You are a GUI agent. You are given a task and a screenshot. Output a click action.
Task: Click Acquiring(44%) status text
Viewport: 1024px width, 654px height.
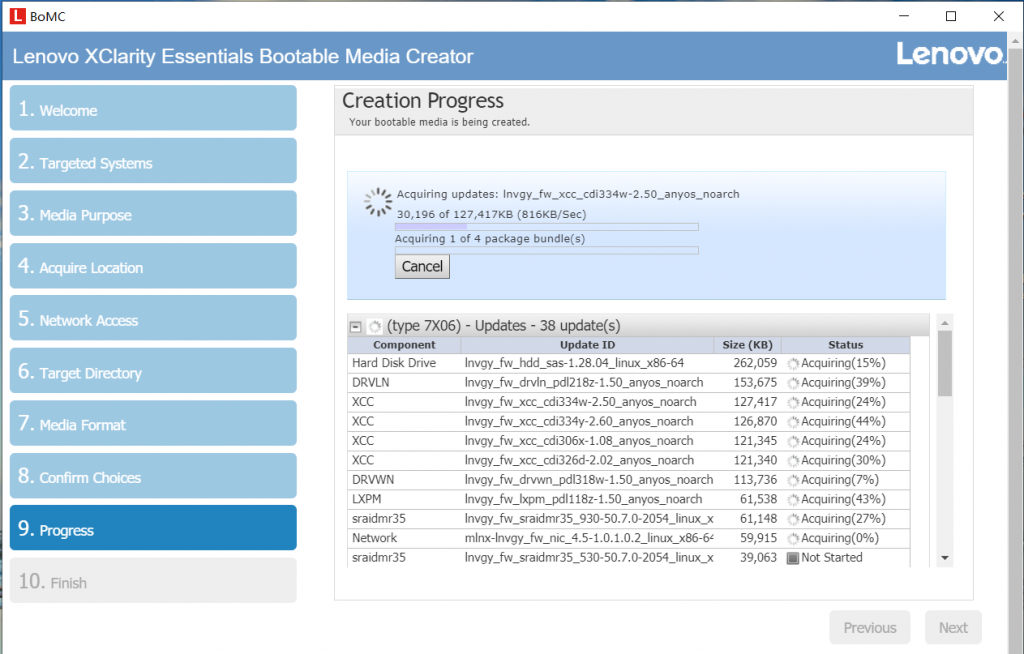pyautogui.click(x=843, y=421)
